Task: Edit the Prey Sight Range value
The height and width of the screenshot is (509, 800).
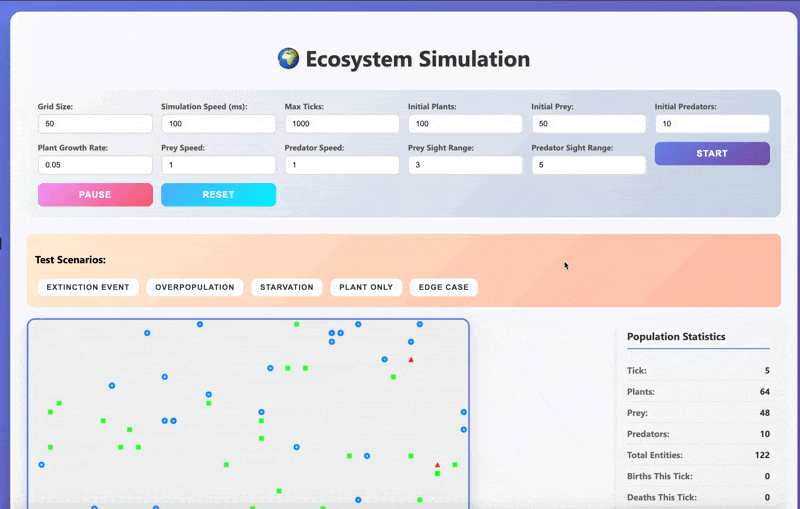Action: (x=465, y=165)
